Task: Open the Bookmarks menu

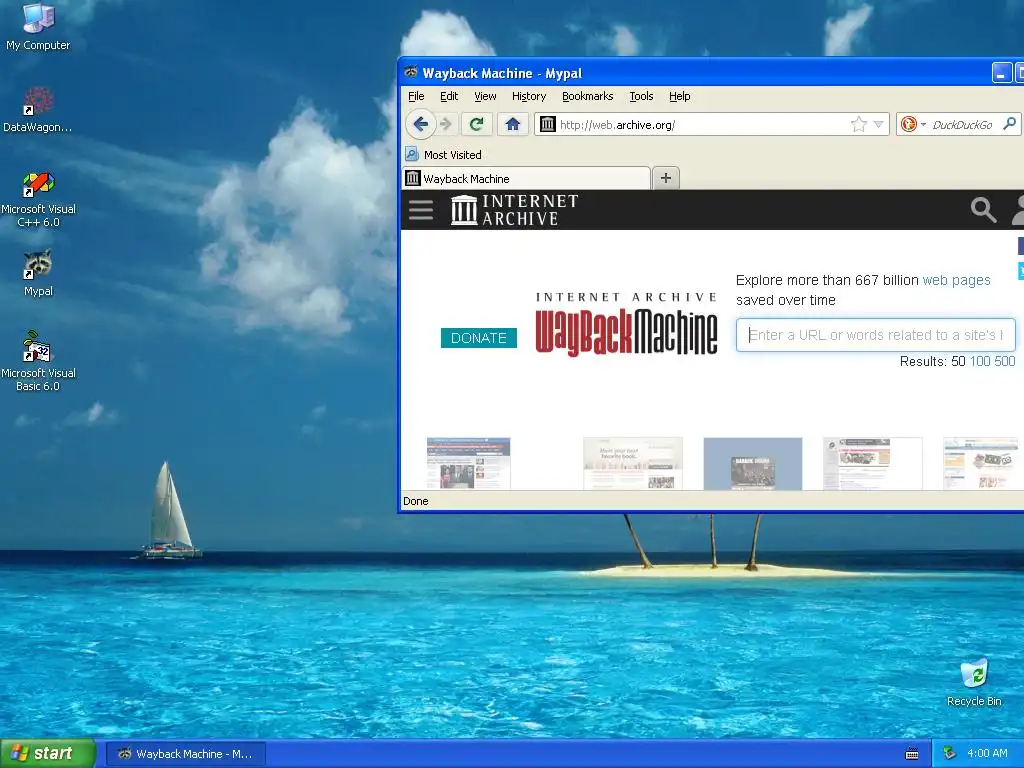Action: pyautogui.click(x=588, y=96)
